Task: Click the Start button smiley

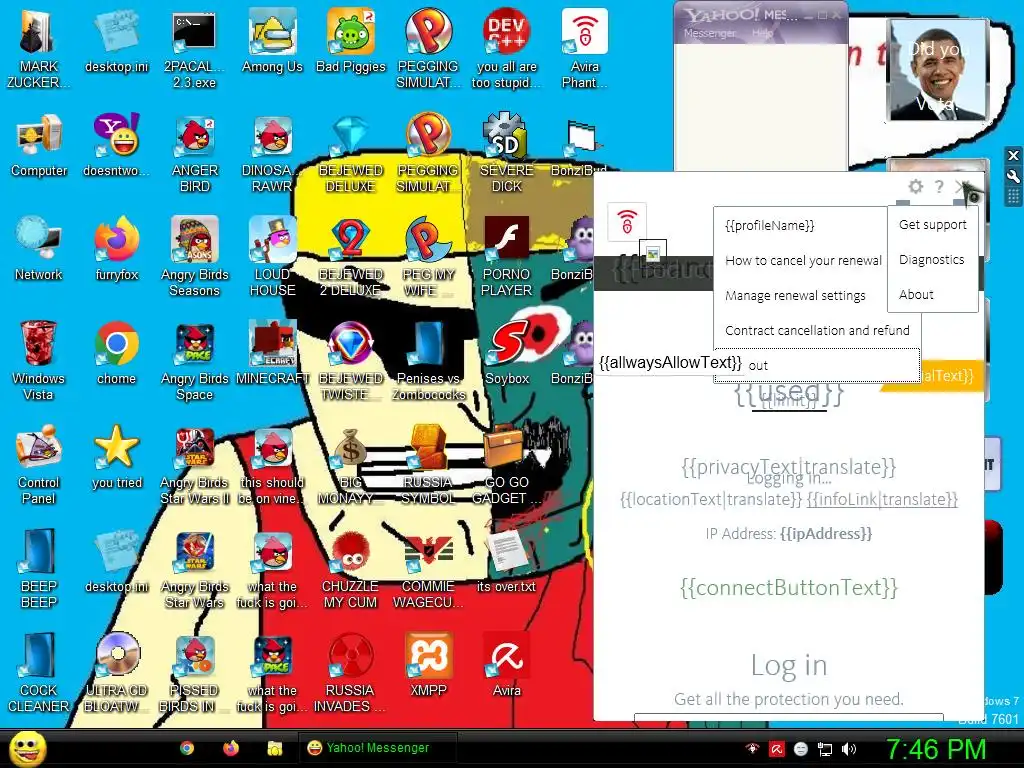Action: tap(28, 748)
